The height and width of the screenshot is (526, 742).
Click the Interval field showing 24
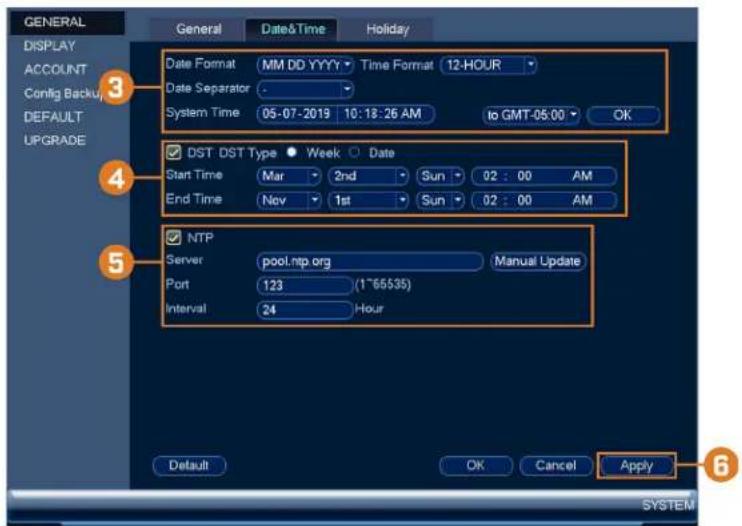click(305, 310)
